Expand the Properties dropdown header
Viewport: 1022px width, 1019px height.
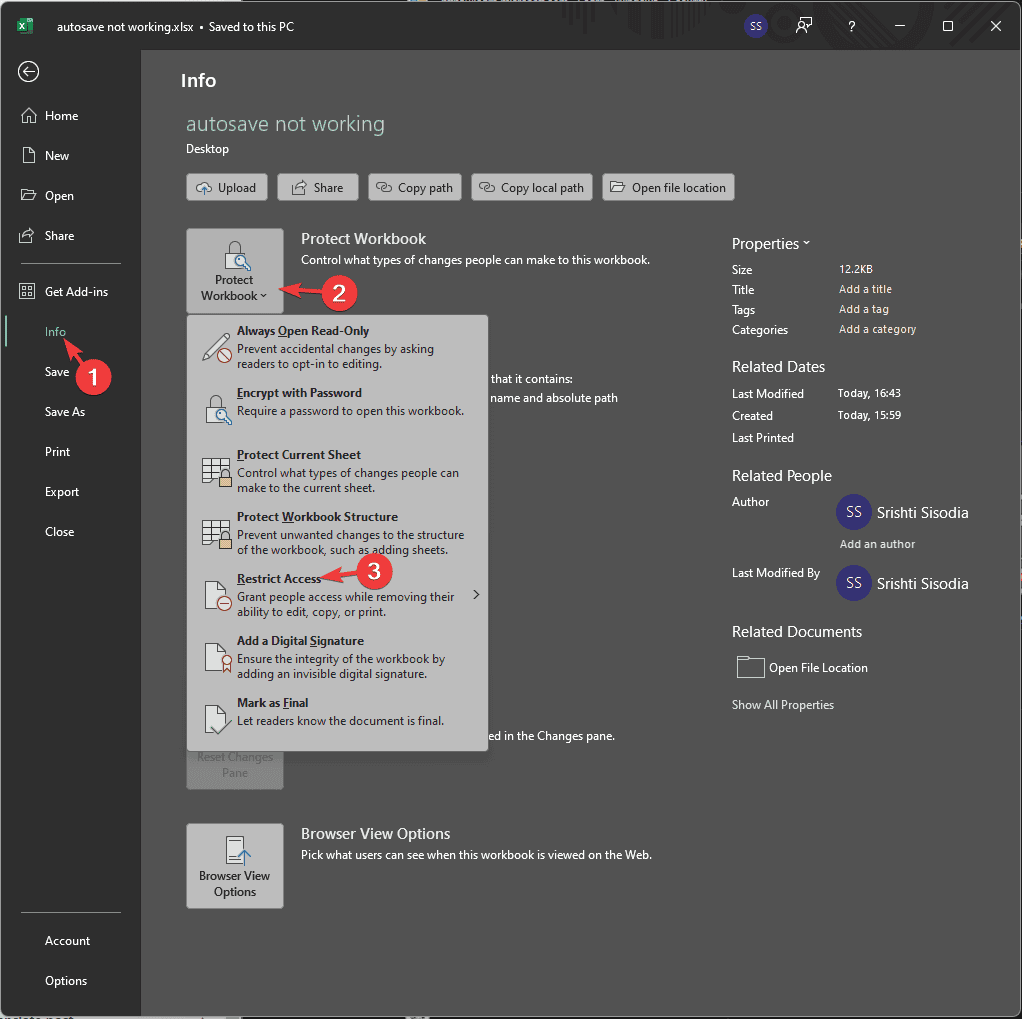(x=770, y=243)
